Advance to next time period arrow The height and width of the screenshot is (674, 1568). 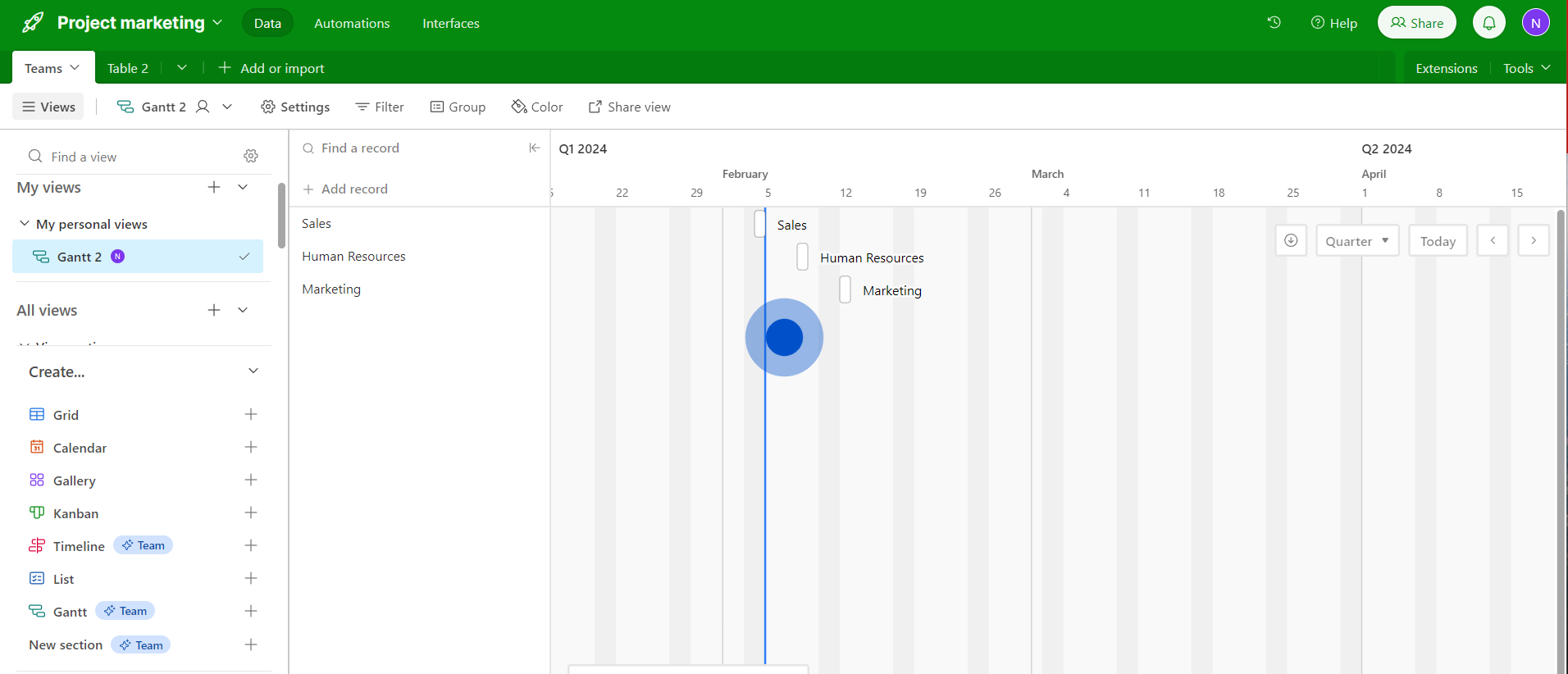pyautogui.click(x=1533, y=241)
